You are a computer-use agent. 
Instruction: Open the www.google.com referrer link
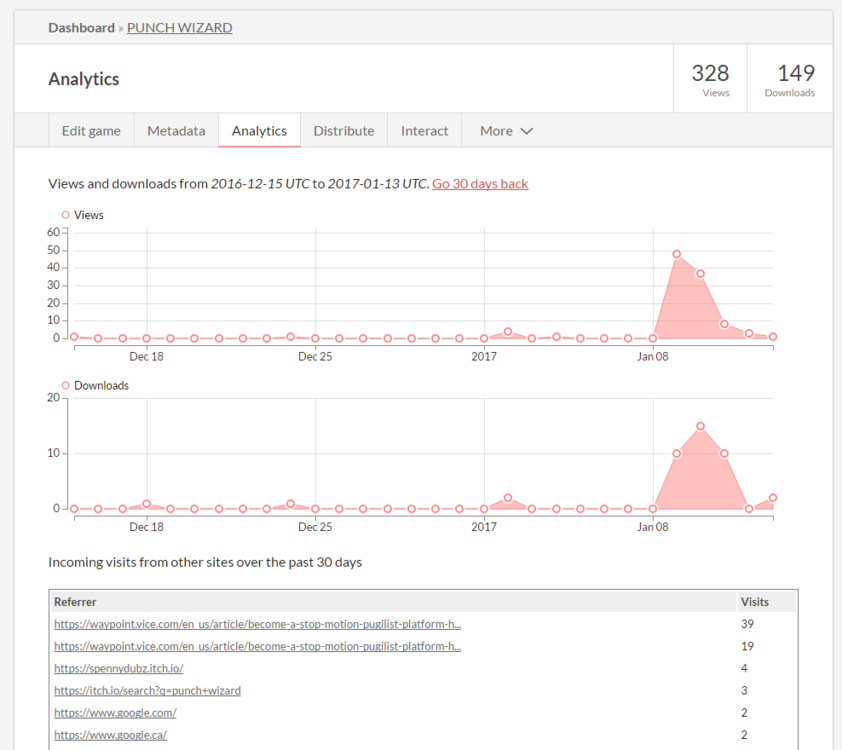pyautogui.click(x=115, y=713)
